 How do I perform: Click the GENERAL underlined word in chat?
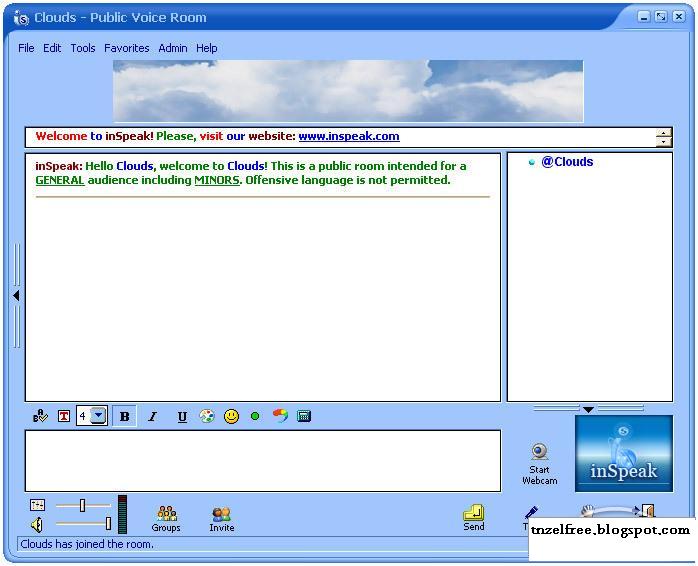coord(60,180)
